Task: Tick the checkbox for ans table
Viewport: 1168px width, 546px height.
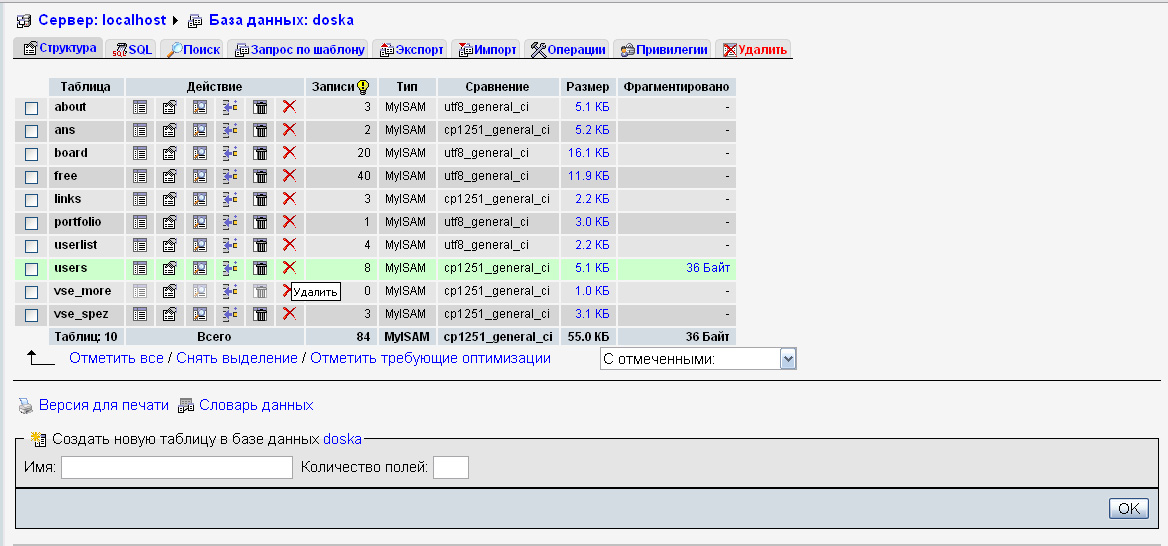Action: tap(31, 131)
